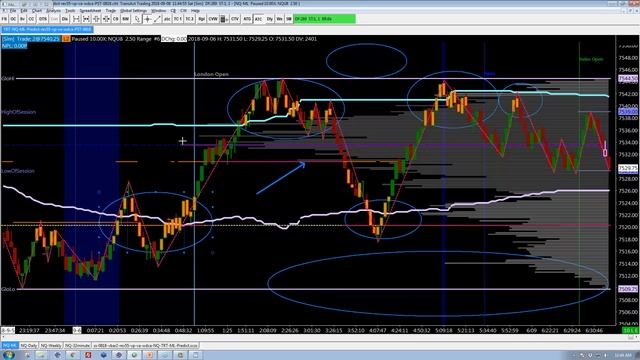The width and height of the screenshot is (640, 360).
Task: Open the Window menu
Action: pos(159,11)
